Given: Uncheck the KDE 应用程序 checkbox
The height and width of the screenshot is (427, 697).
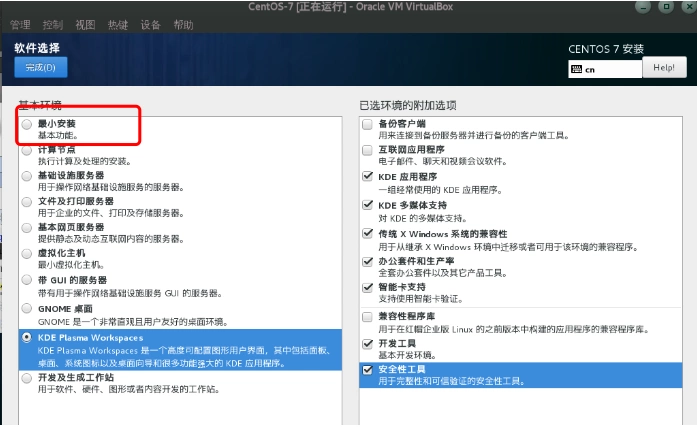Looking at the screenshot, I should click(367, 176).
